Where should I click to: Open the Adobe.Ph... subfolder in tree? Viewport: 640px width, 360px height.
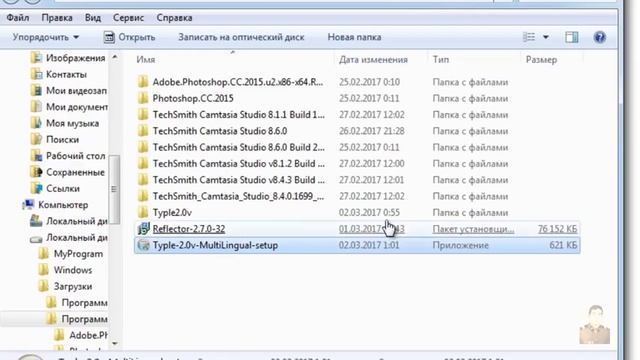click(88, 336)
